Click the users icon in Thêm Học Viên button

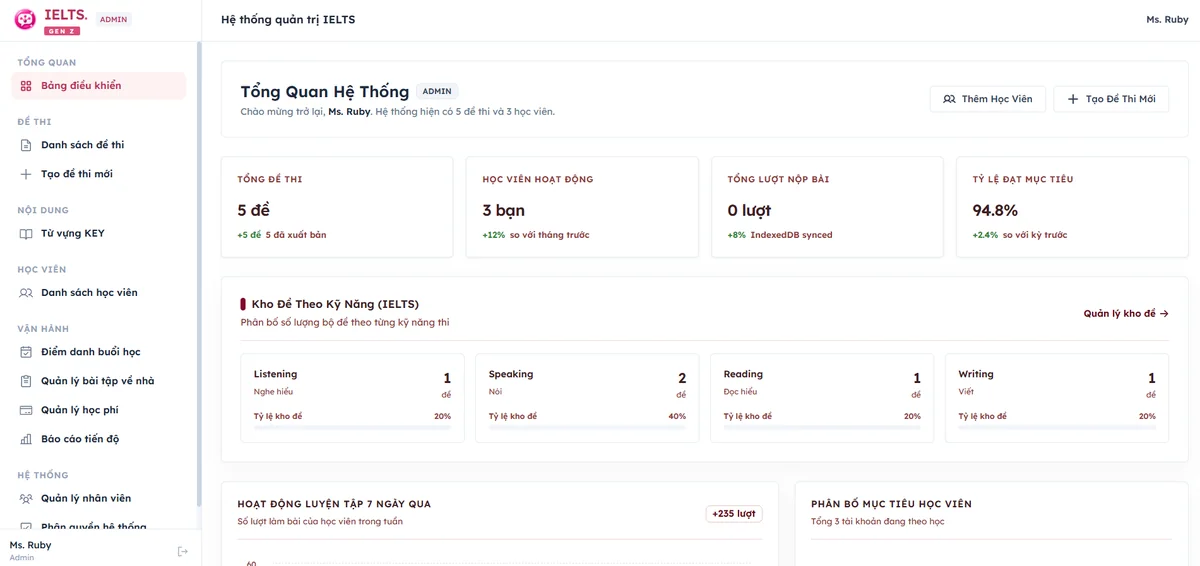click(x=949, y=99)
